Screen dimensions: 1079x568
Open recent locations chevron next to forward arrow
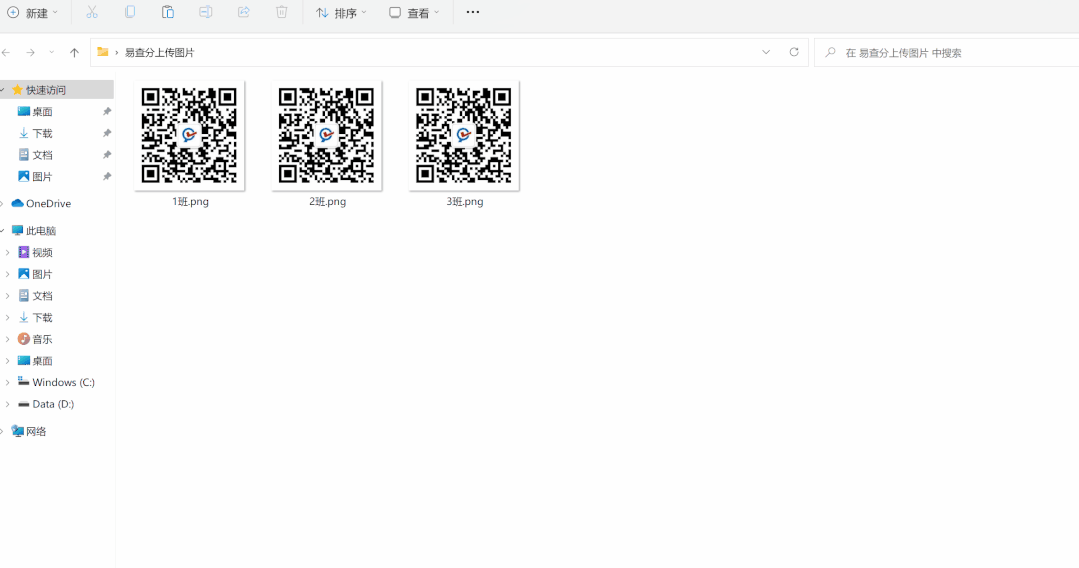click(52, 52)
